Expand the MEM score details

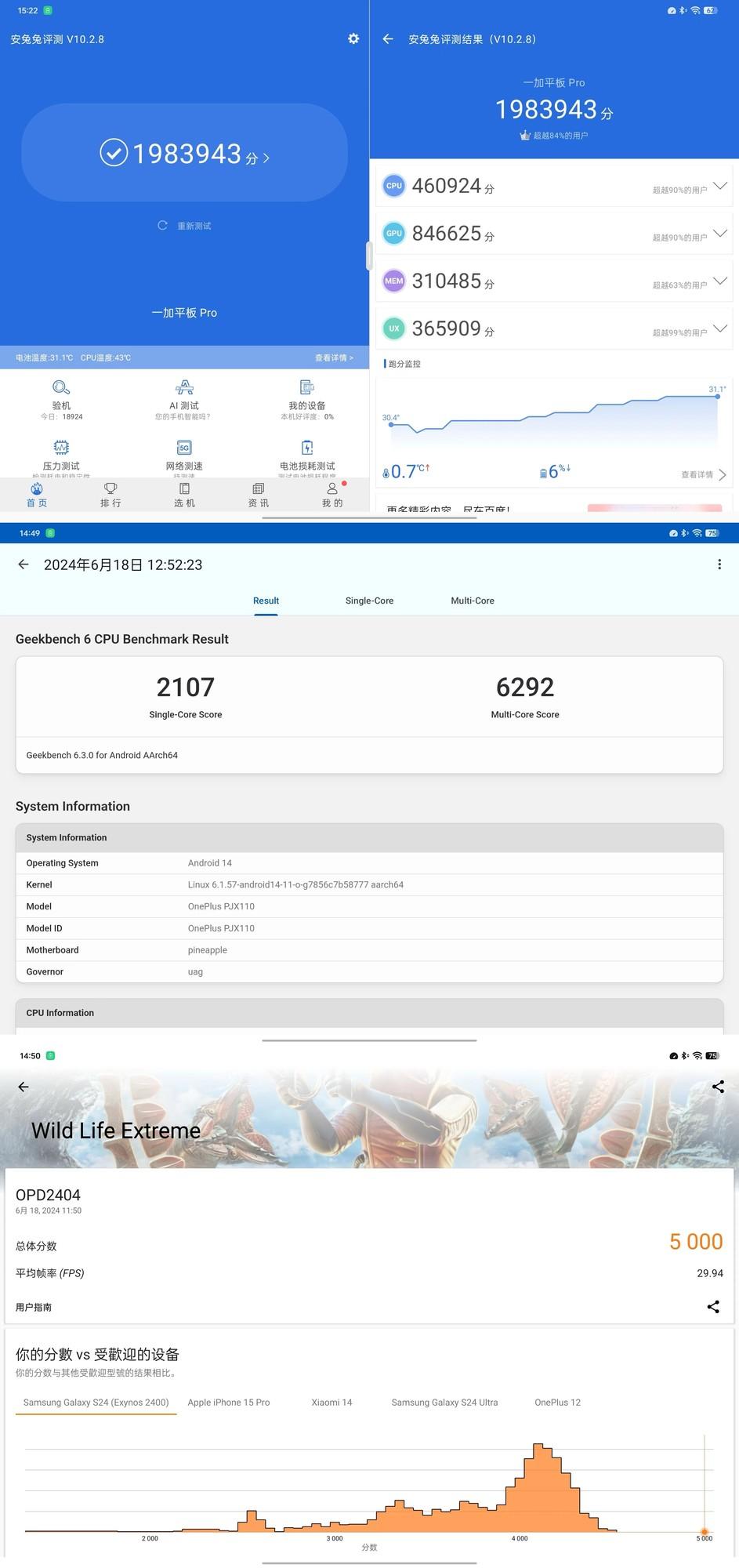tap(720, 281)
